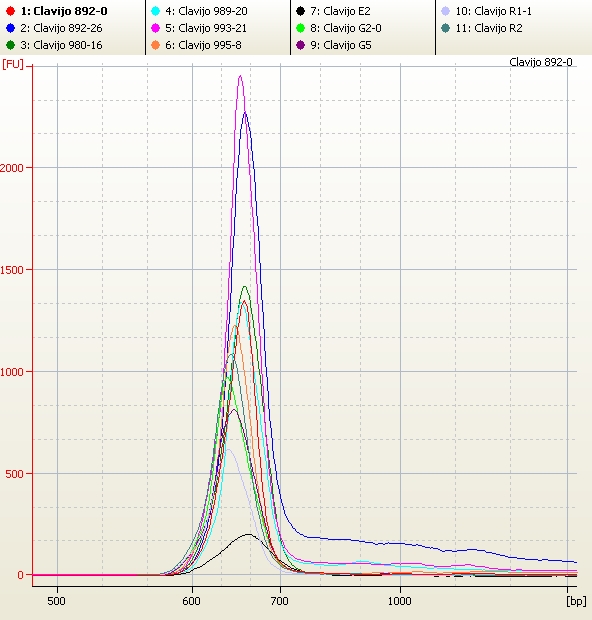
Task: Click the purple dot for Clavijo G5
Action: (301, 45)
